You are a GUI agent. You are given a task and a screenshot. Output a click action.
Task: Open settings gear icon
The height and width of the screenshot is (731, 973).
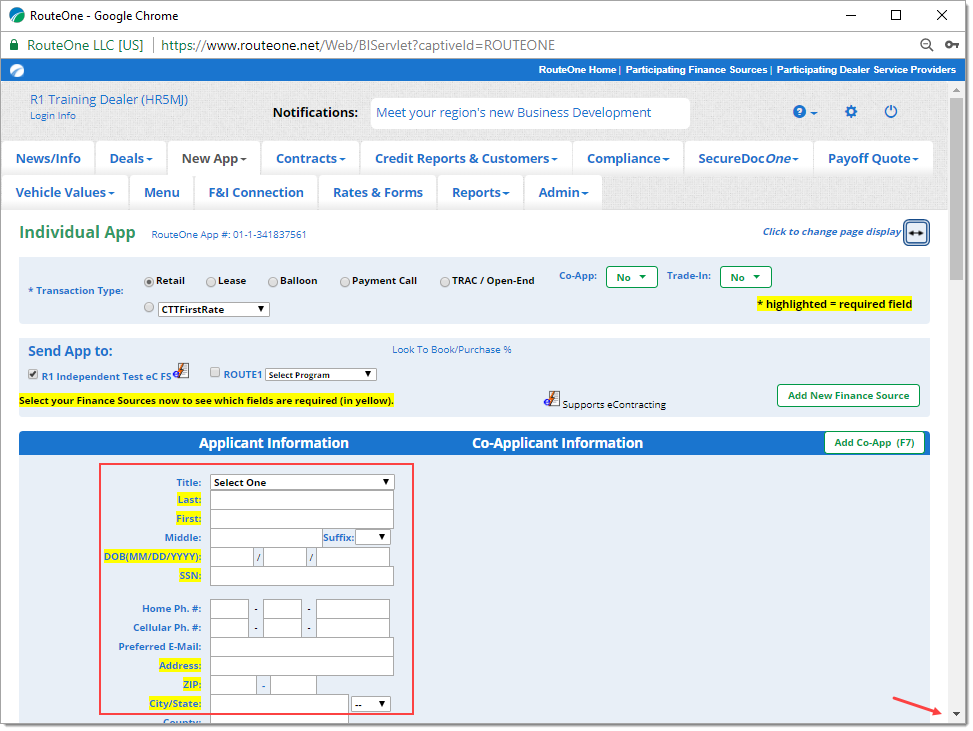851,112
